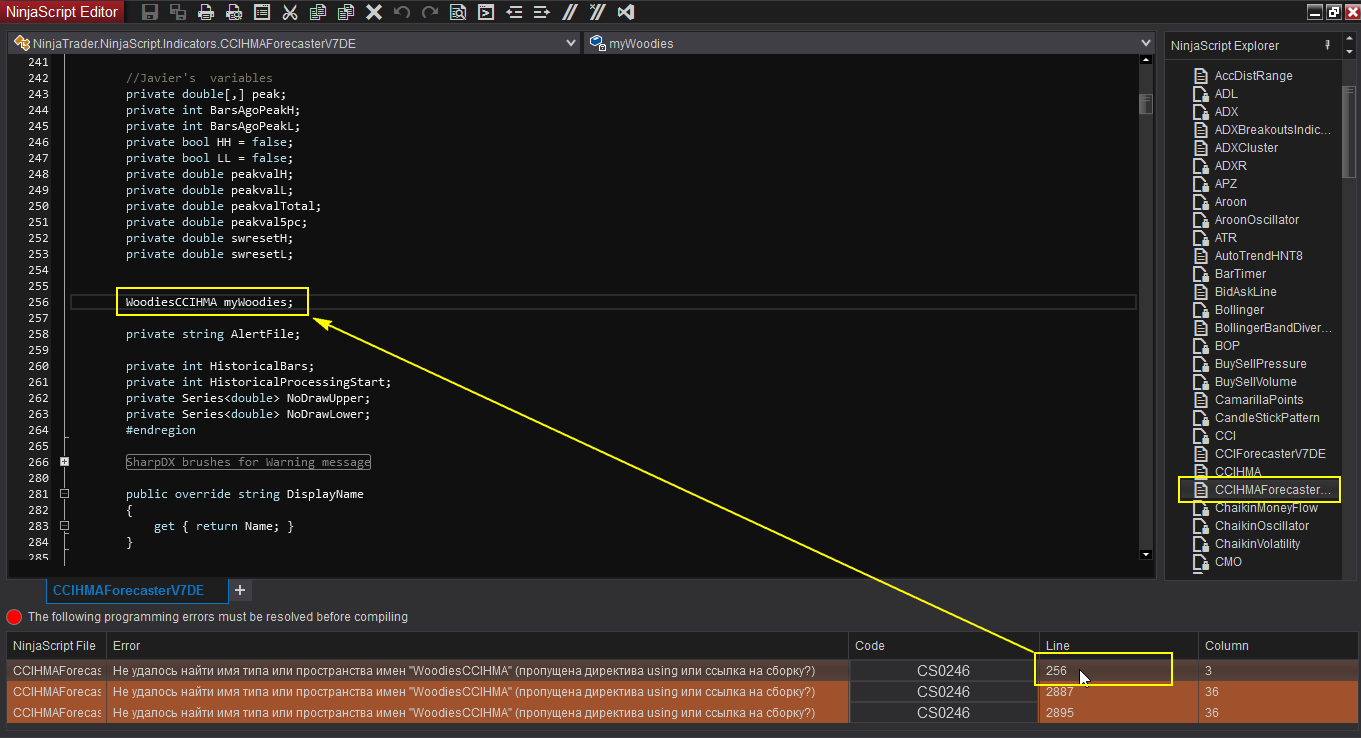Select ADXBreakoutsIndic... in the explorer
Viewport: 1361px width, 738px height.
1273,130
